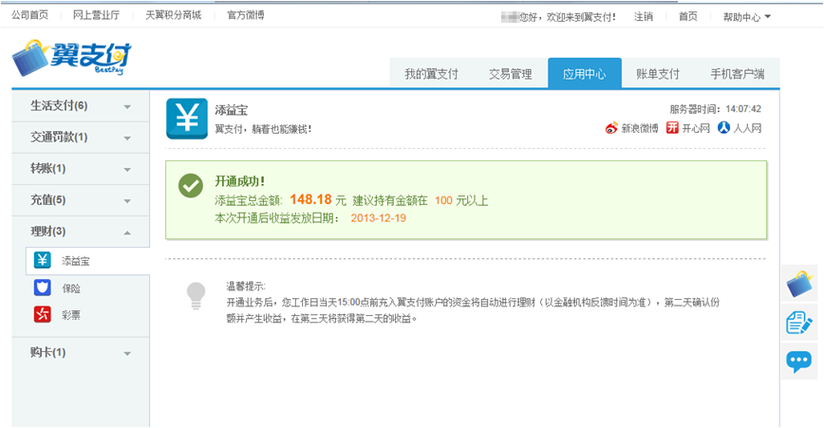The width and height of the screenshot is (824, 428).
Task: Share via 开心网 icon
Action: (672, 128)
